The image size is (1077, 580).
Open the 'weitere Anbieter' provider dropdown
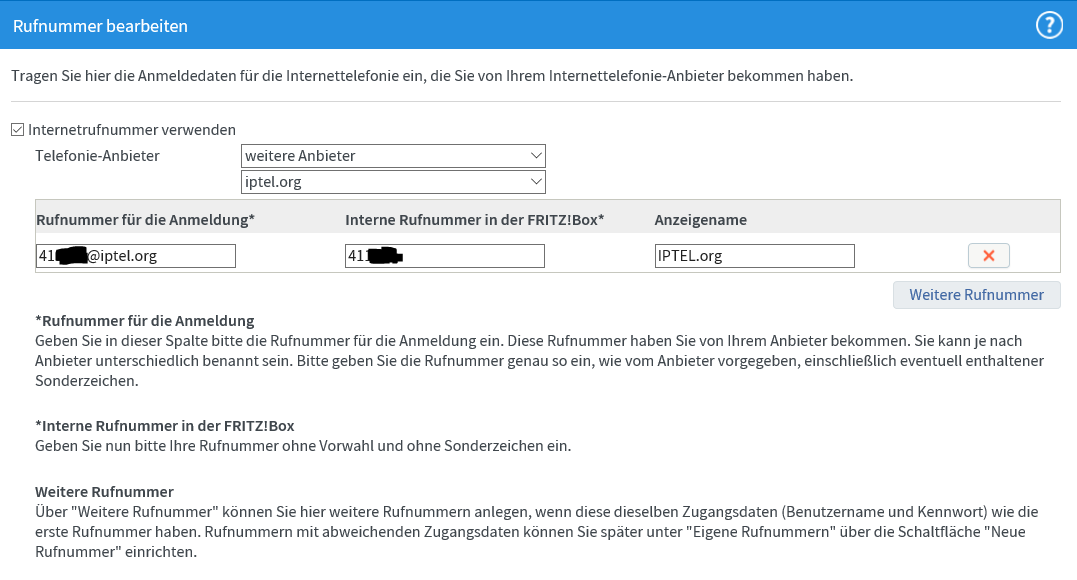click(x=393, y=156)
